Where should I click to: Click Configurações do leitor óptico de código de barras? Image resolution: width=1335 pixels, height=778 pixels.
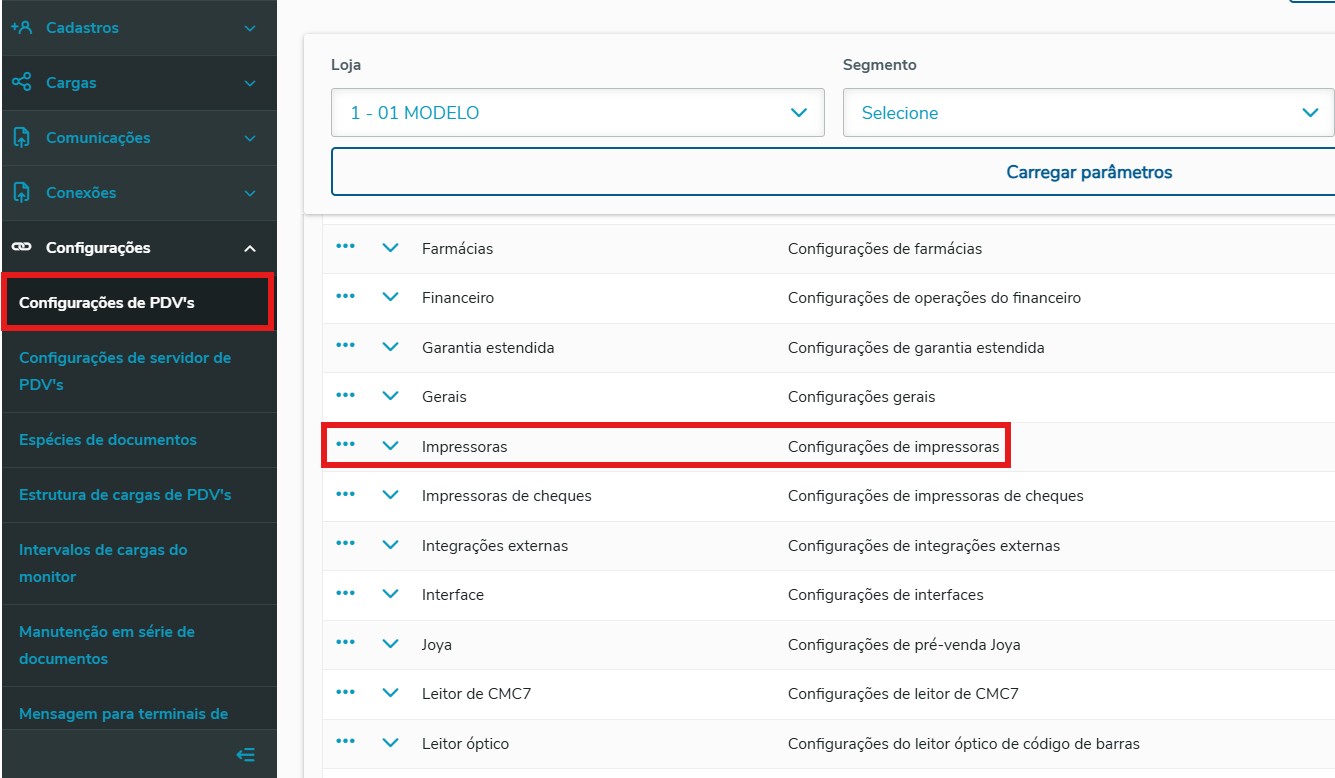(964, 744)
